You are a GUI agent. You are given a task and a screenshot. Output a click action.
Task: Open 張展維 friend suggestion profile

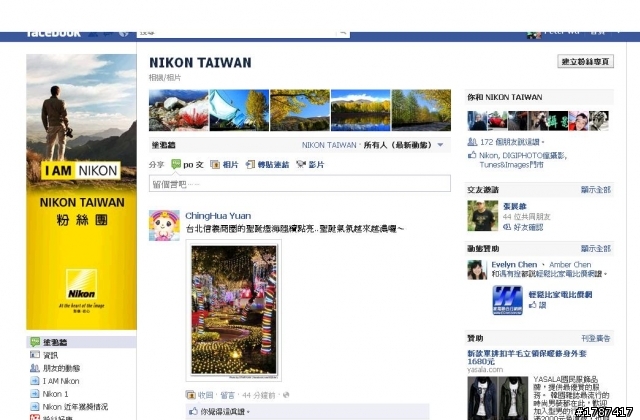(515, 206)
